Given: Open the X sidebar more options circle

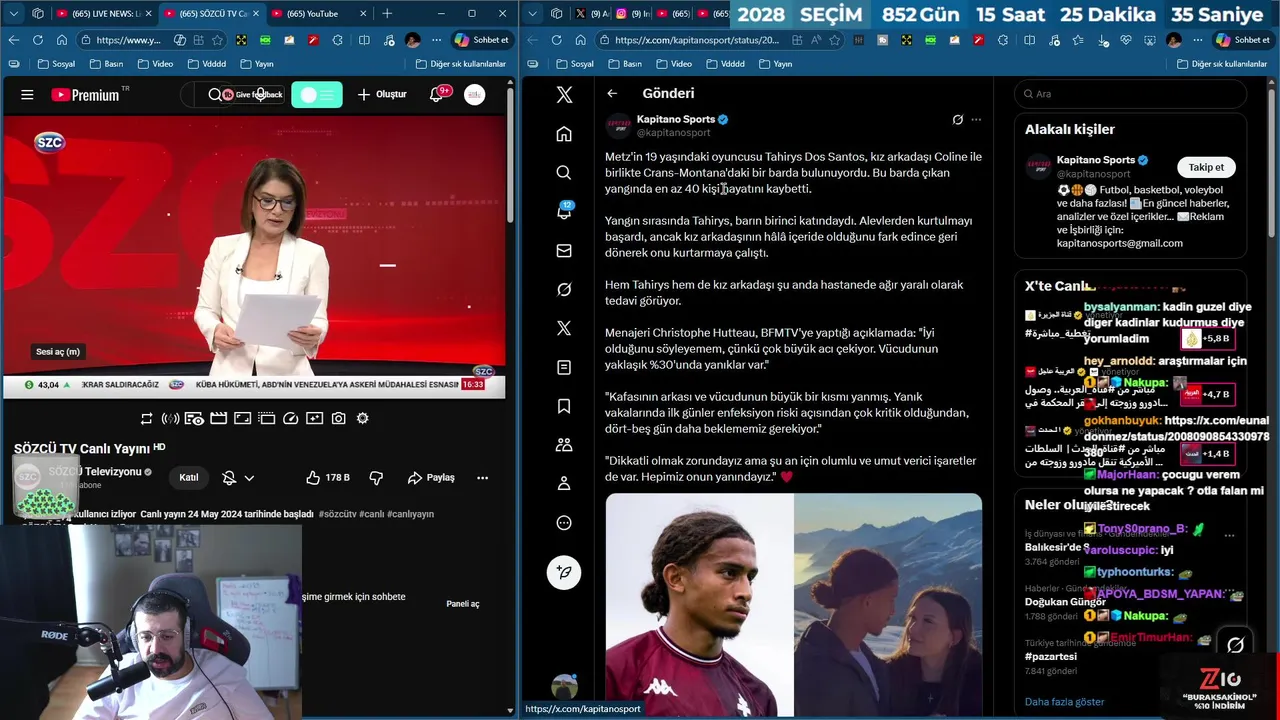Looking at the screenshot, I should 564,523.
